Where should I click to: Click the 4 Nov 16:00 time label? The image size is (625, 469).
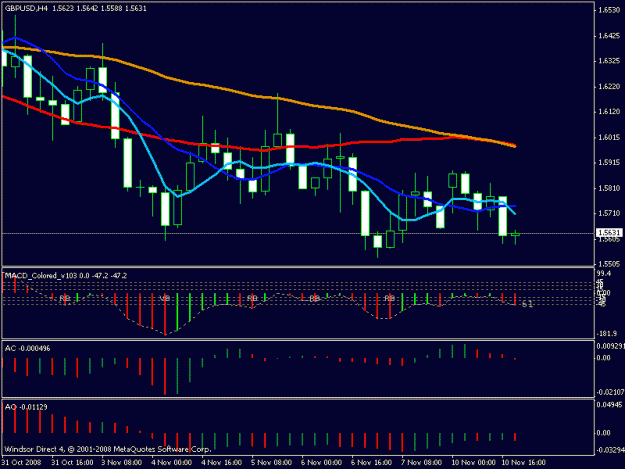[221, 462]
